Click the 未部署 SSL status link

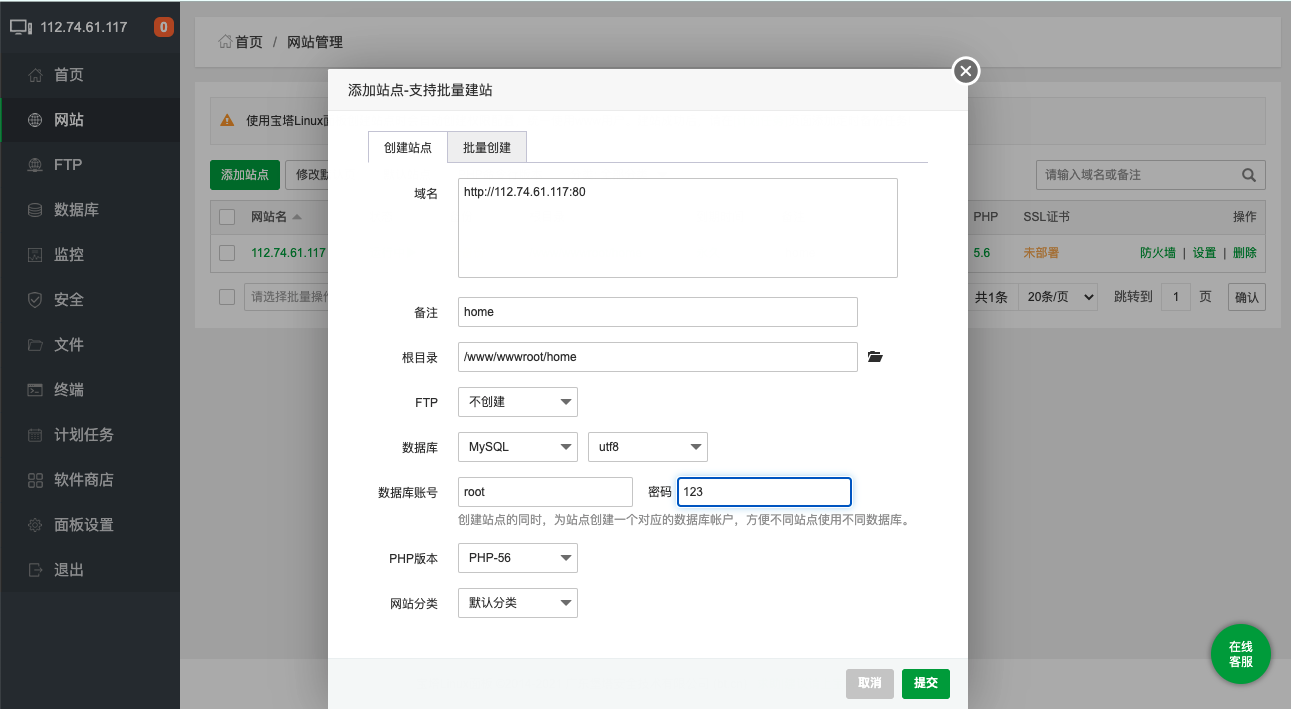click(x=1041, y=253)
